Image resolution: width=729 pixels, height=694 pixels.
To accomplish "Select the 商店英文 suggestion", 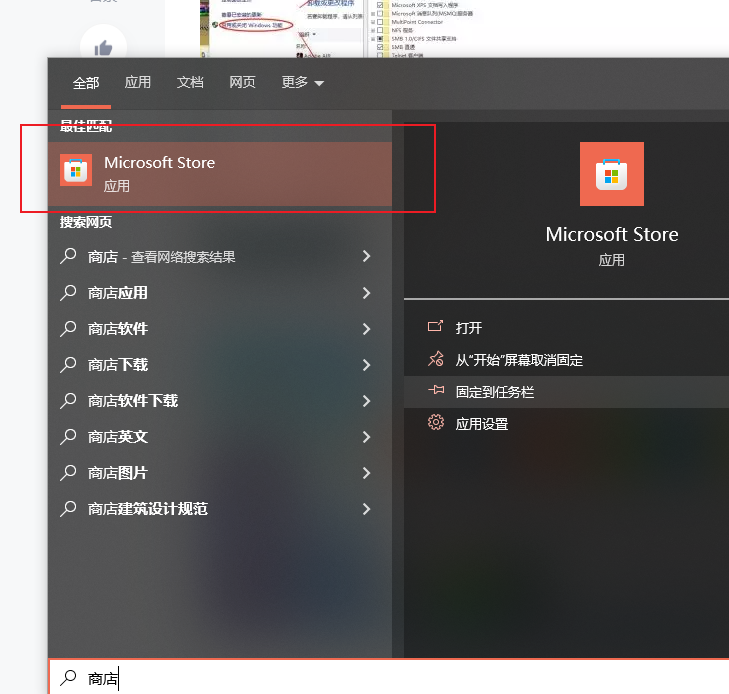I will click(x=220, y=436).
